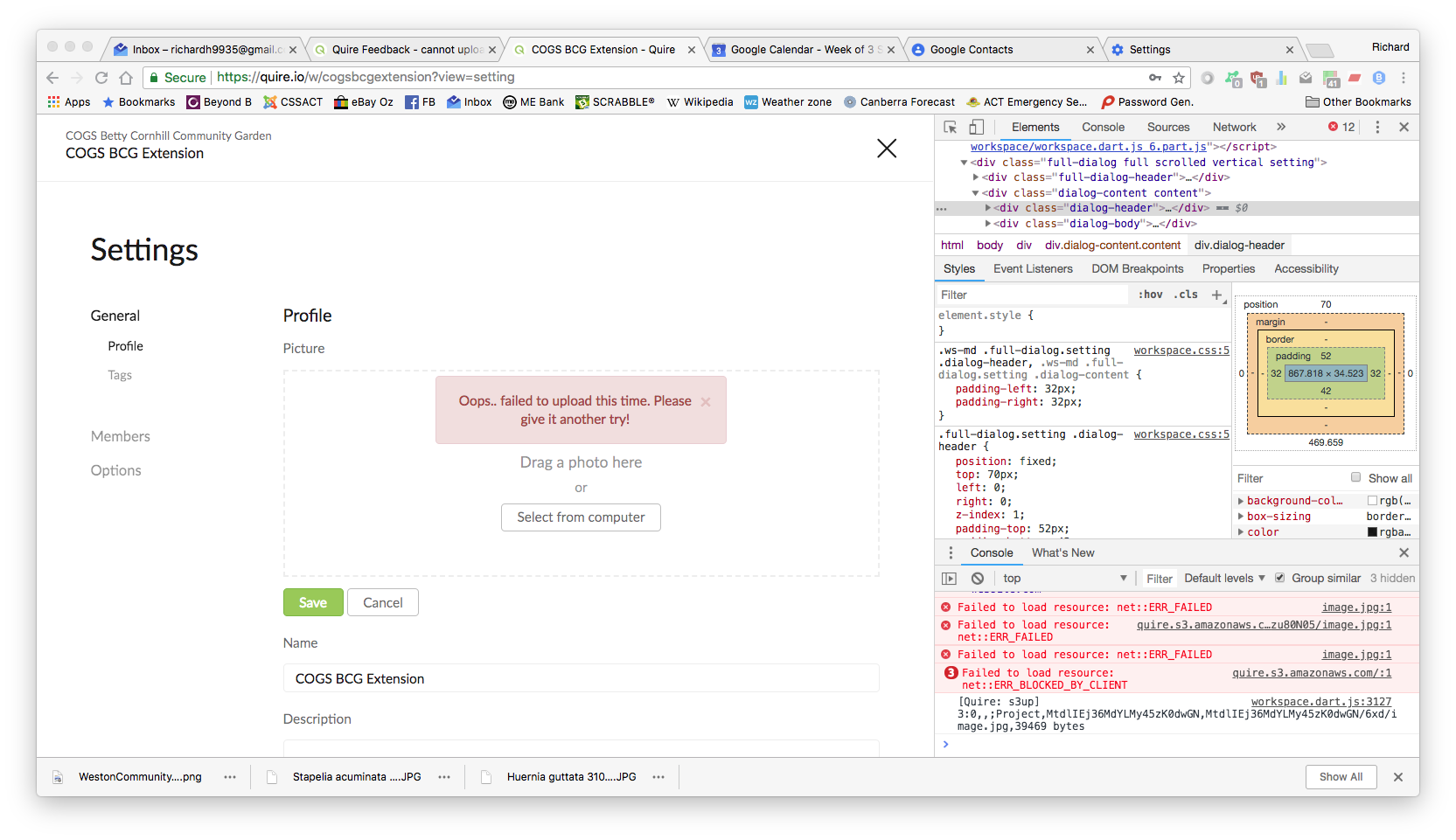
Task: Open the Other Bookmarks folder
Action: (1358, 102)
